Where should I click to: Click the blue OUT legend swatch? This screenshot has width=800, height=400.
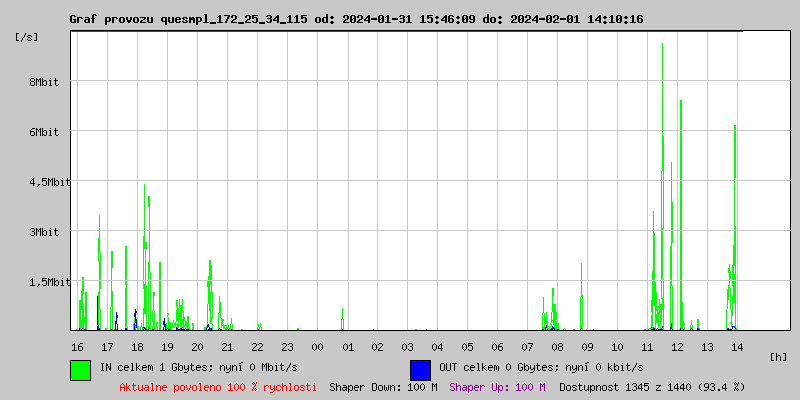[420, 369]
